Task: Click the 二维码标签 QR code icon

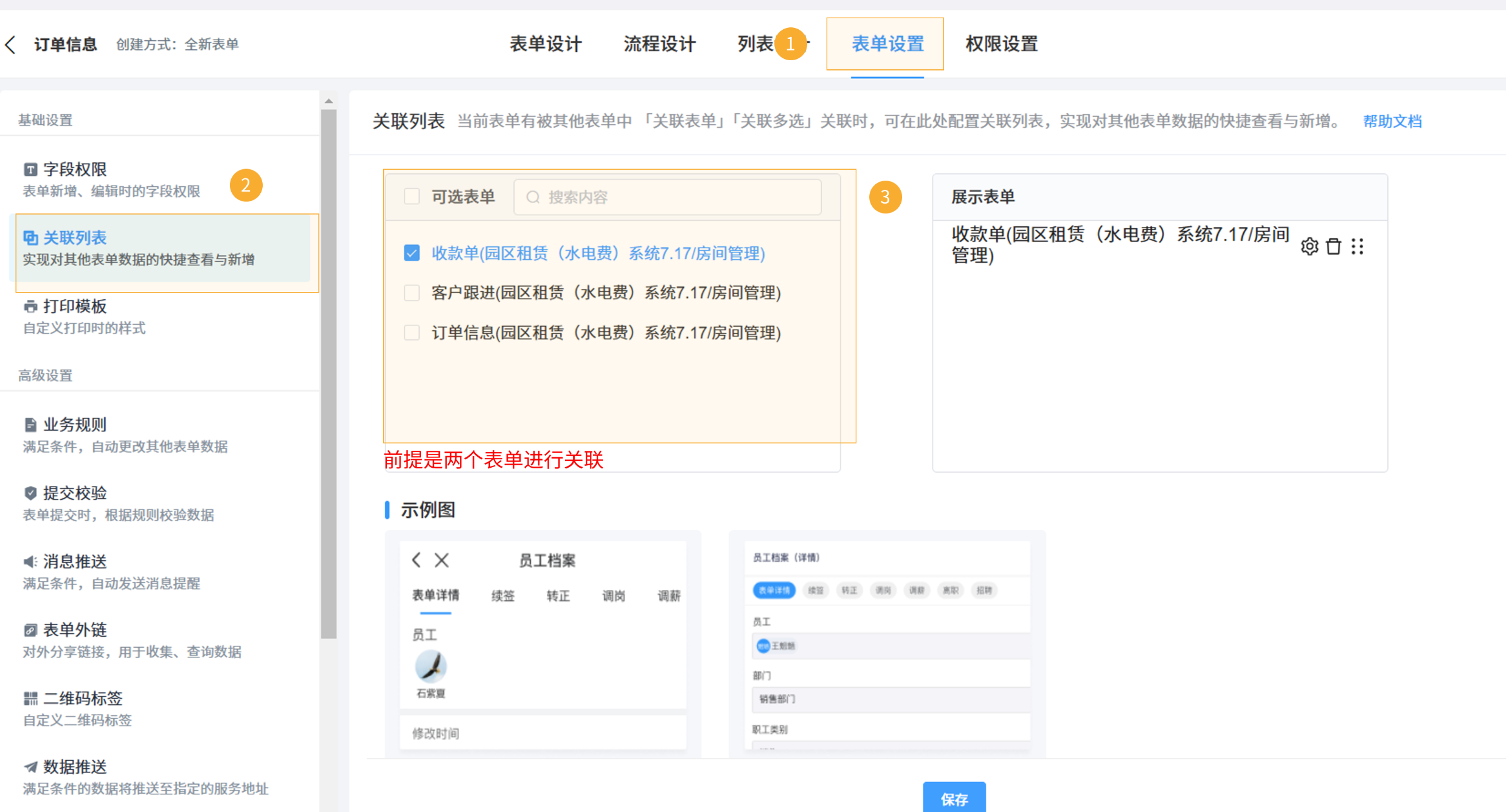Action: (30, 698)
